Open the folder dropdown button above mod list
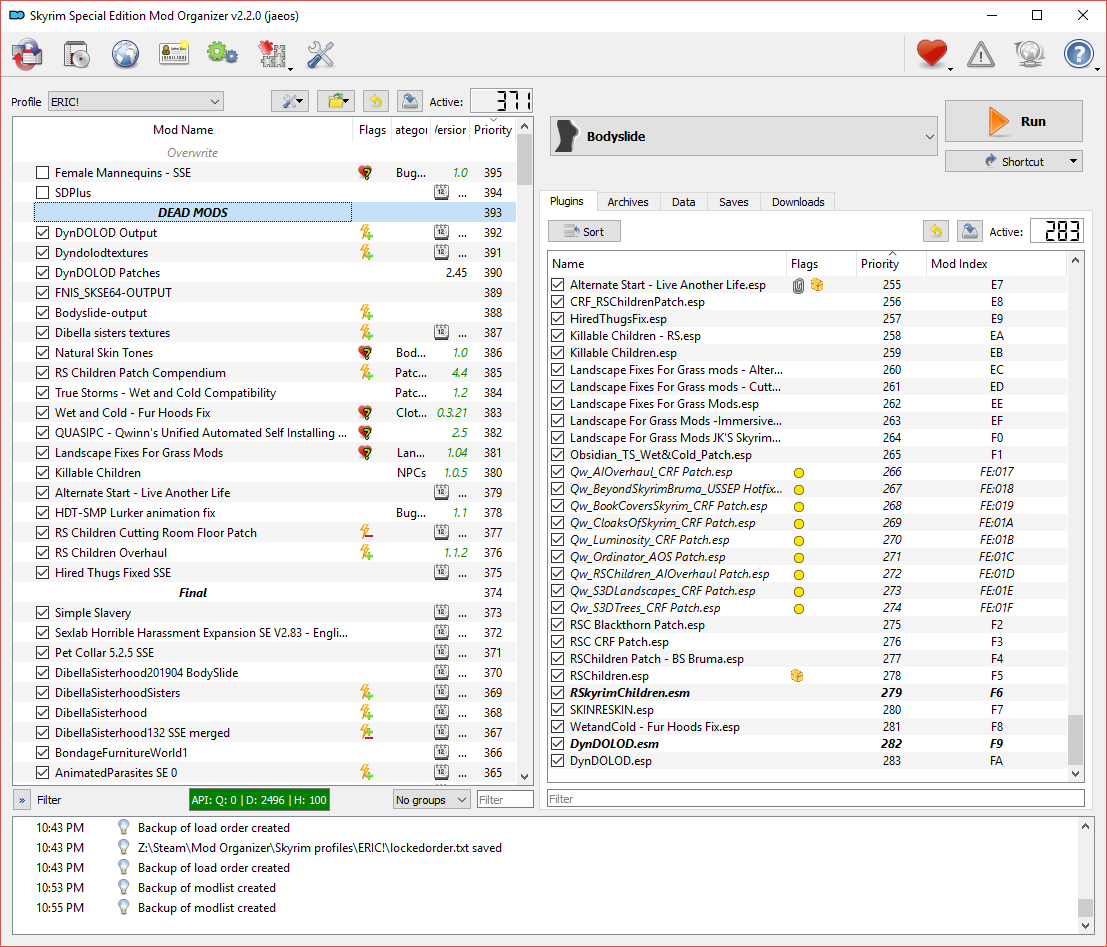Screen dimensions: 1107x947 (x=336, y=102)
